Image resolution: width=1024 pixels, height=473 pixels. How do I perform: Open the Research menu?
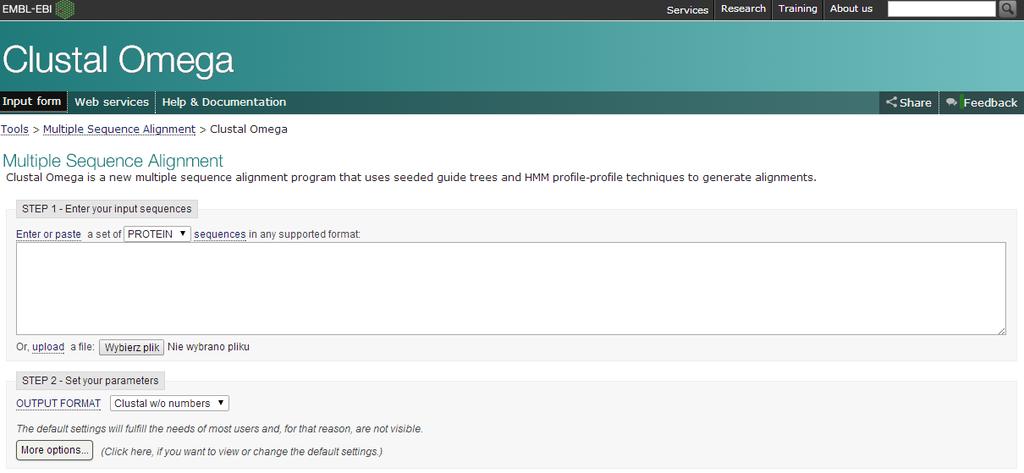click(x=743, y=9)
